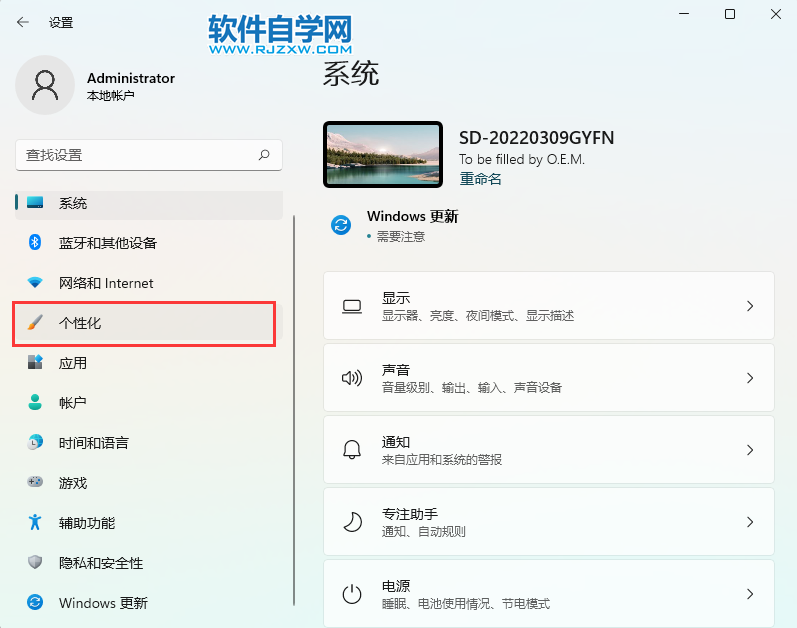Click the 应用 apps icon

coord(35,363)
